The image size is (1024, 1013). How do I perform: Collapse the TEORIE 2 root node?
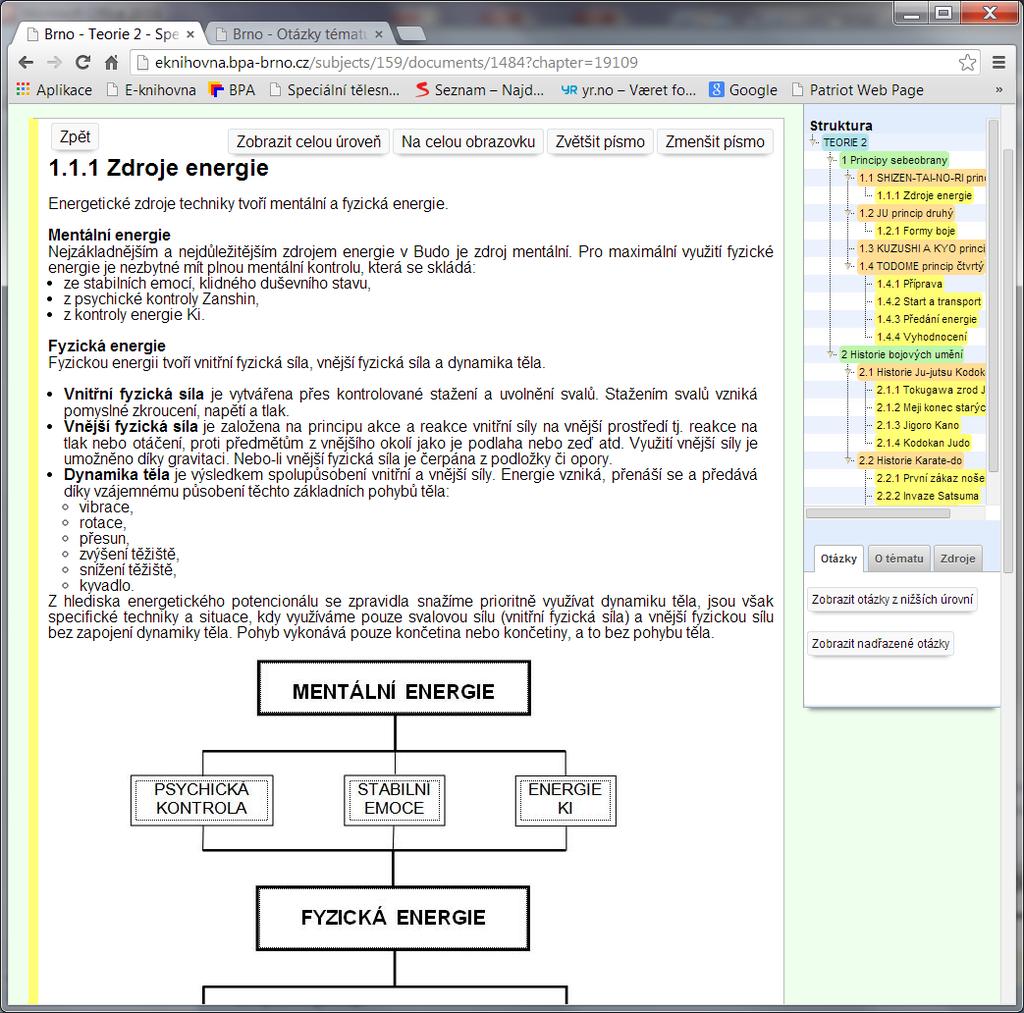point(814,142)
